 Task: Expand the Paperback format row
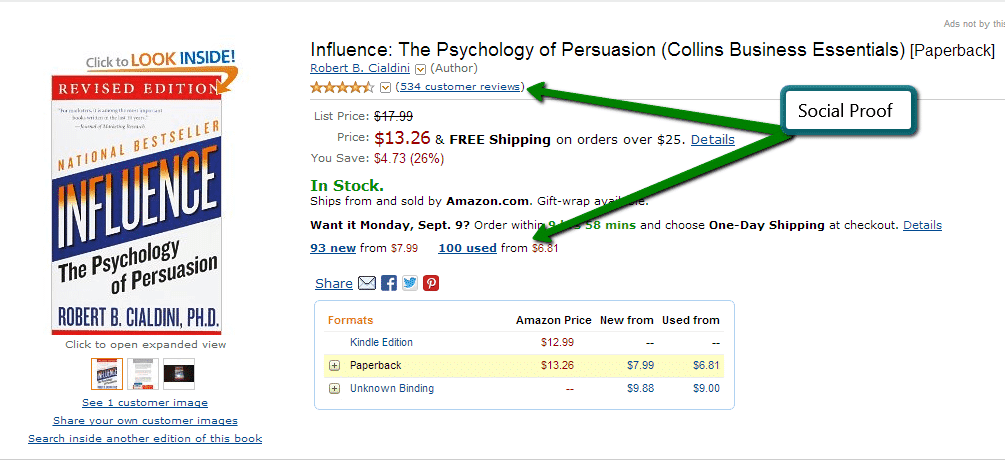[334, 365]
